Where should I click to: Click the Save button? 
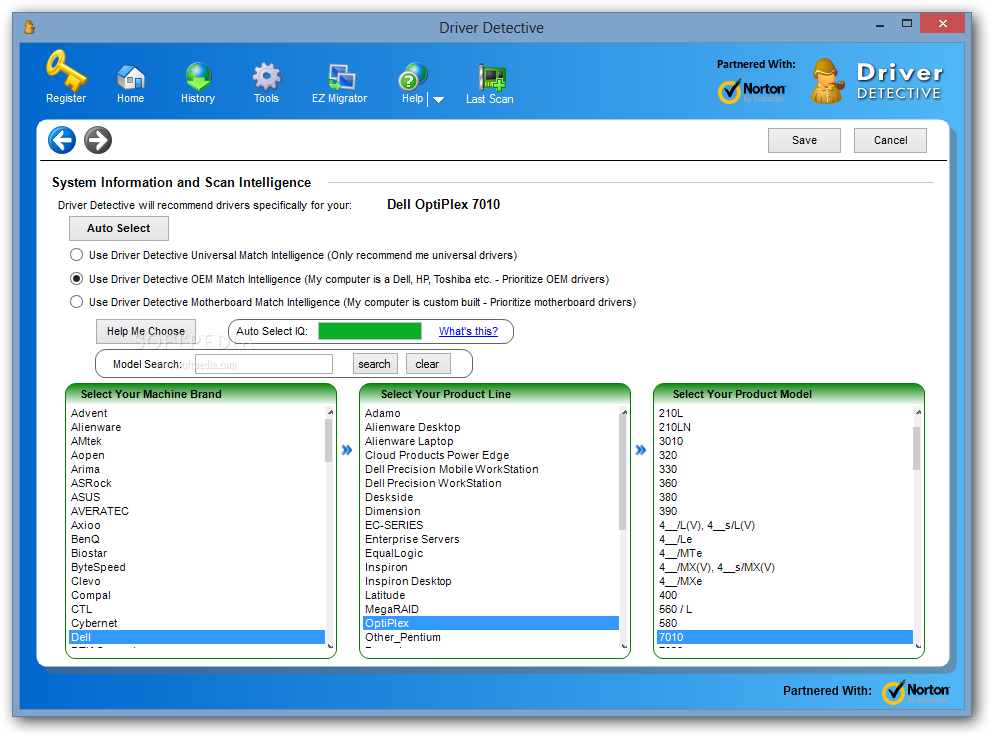coord(804,140)
